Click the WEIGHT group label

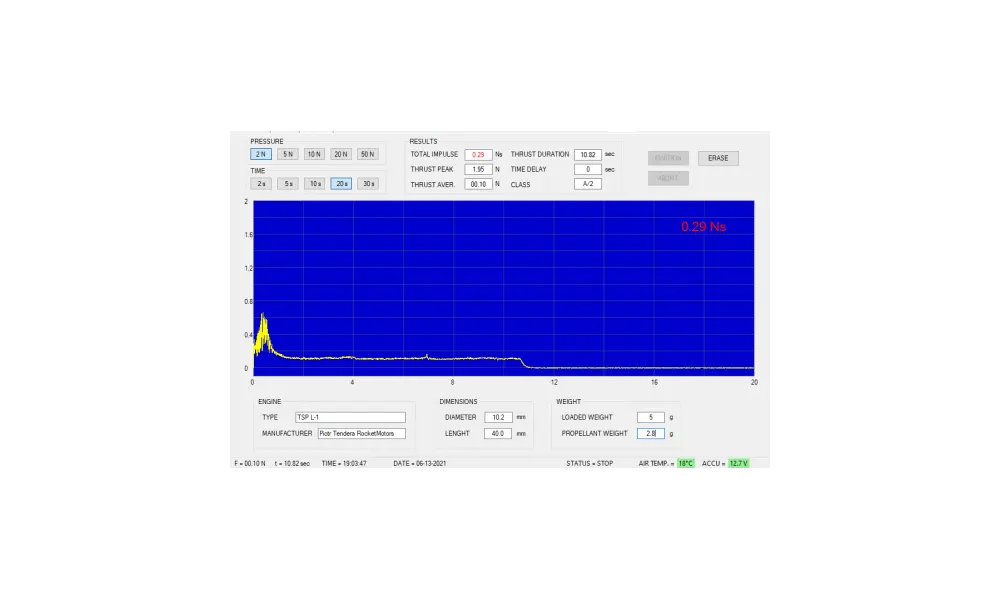coord(568,402)
